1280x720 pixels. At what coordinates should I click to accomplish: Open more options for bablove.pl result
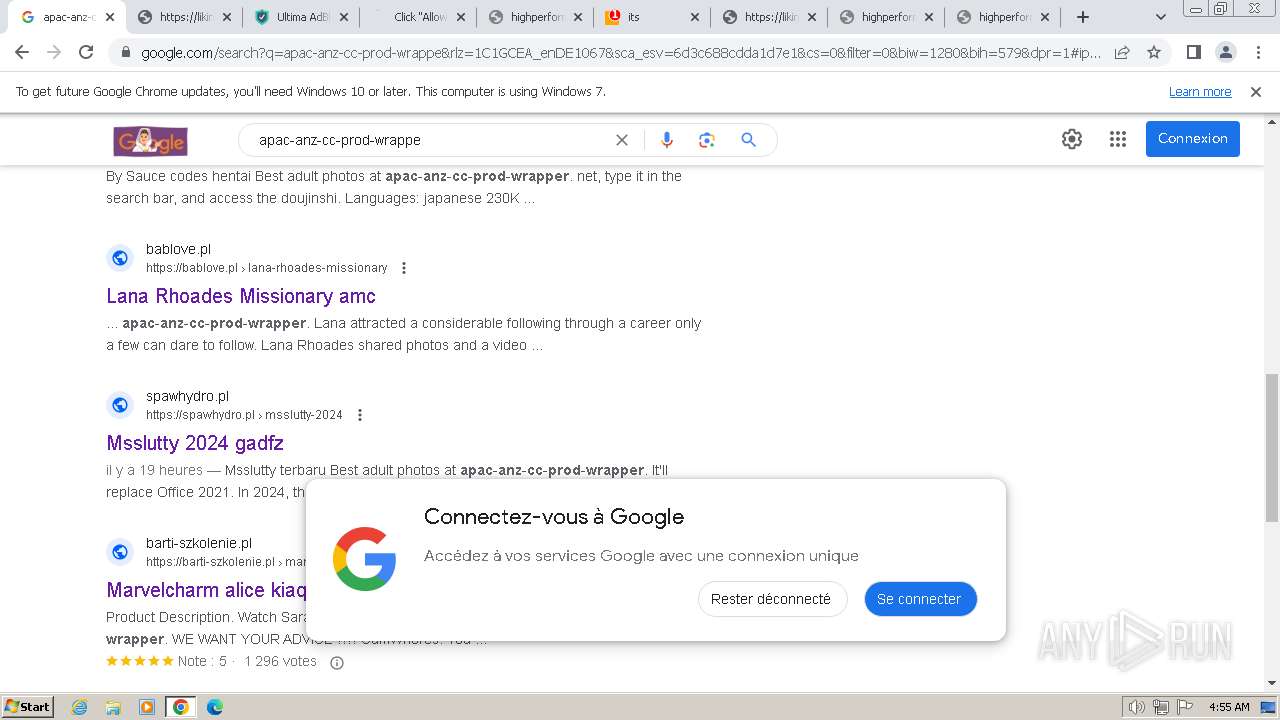(x=404, y=268)
